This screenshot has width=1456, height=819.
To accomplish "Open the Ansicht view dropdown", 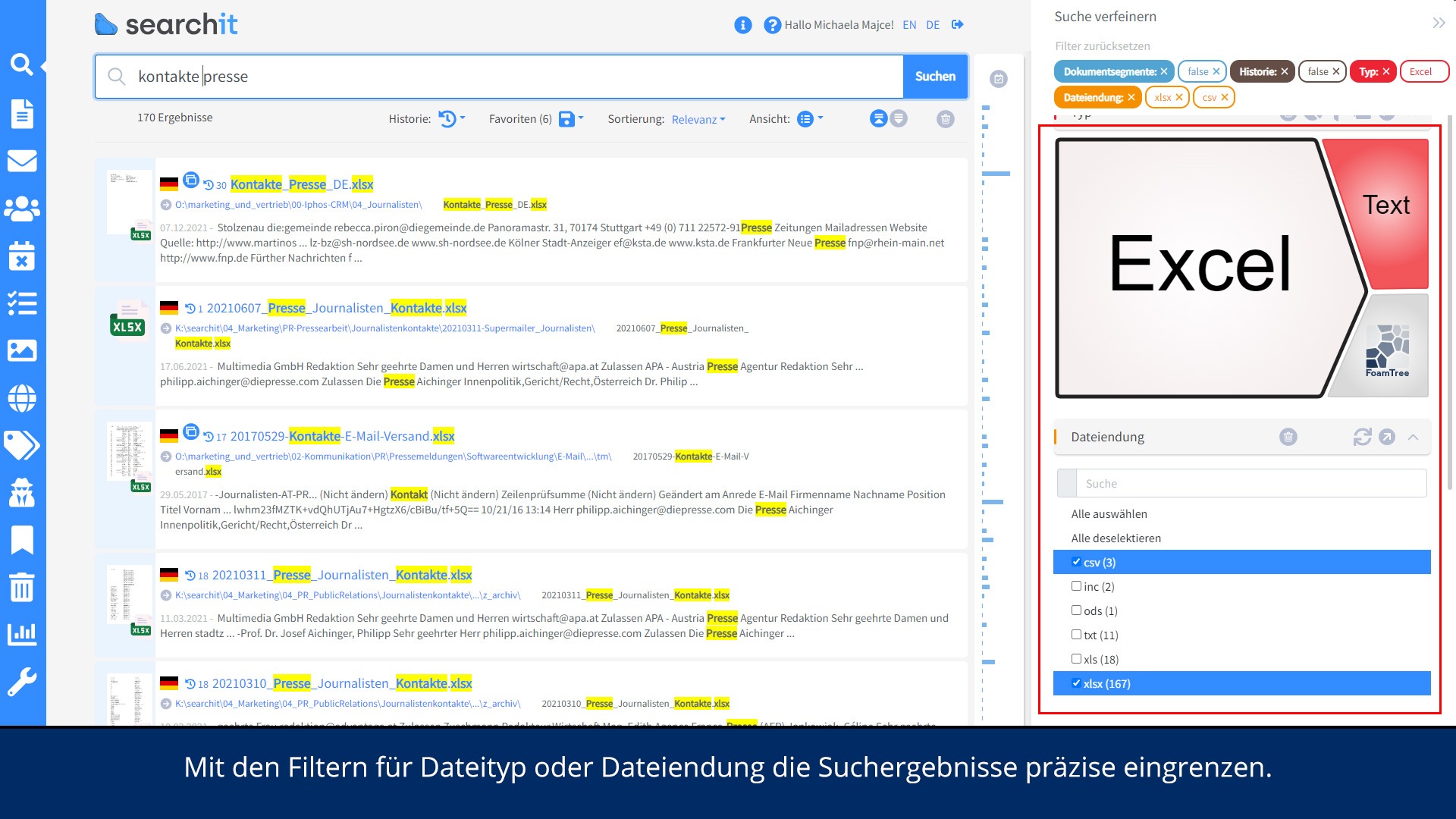I will [x=811, y=119].
